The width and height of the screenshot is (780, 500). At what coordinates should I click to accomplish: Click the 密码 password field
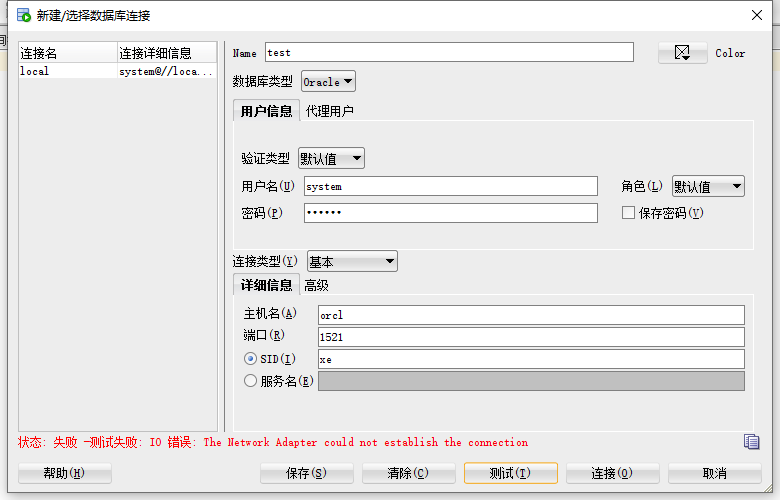(451, 213)
